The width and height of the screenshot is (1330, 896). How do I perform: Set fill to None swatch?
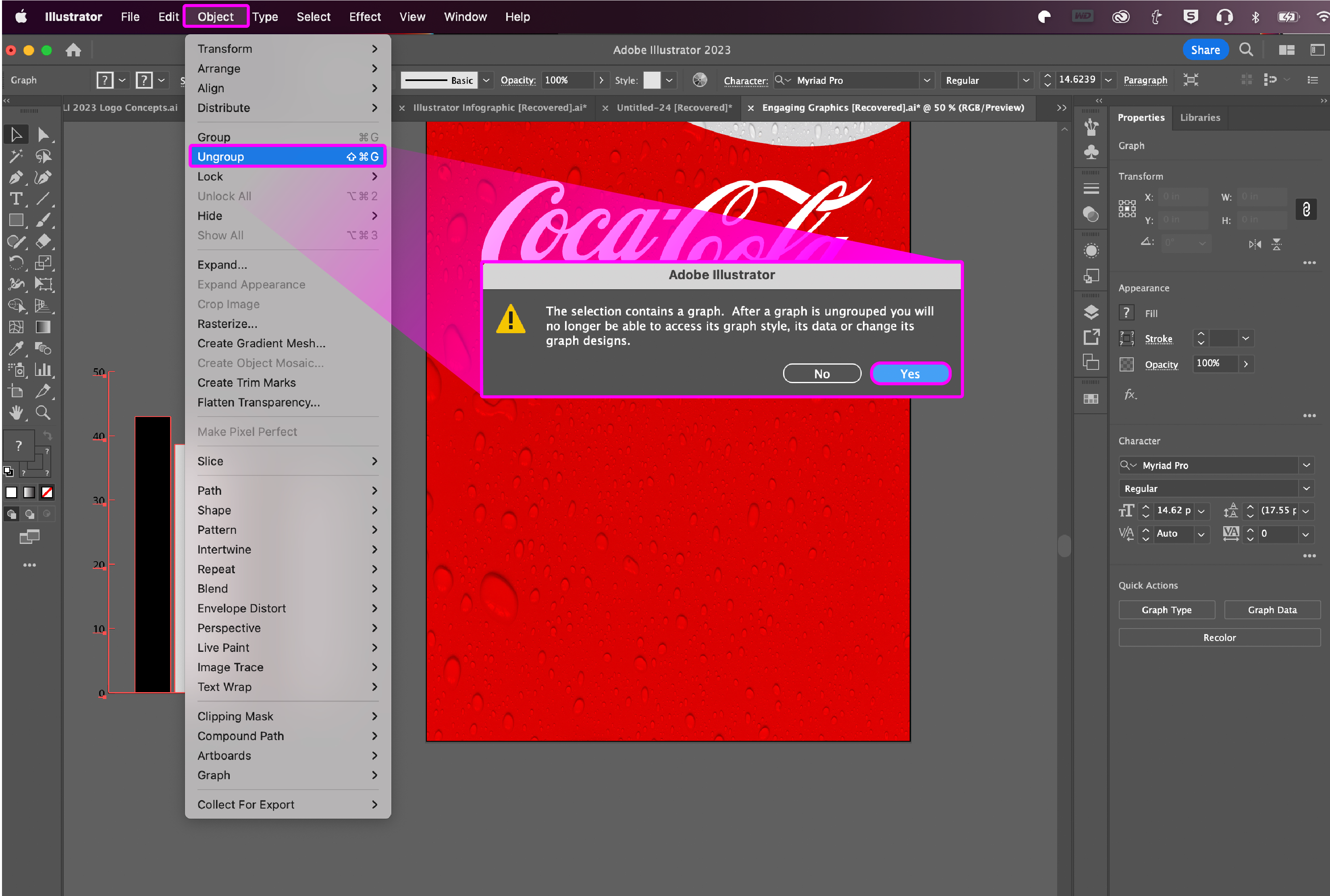[x=47, y=493]
